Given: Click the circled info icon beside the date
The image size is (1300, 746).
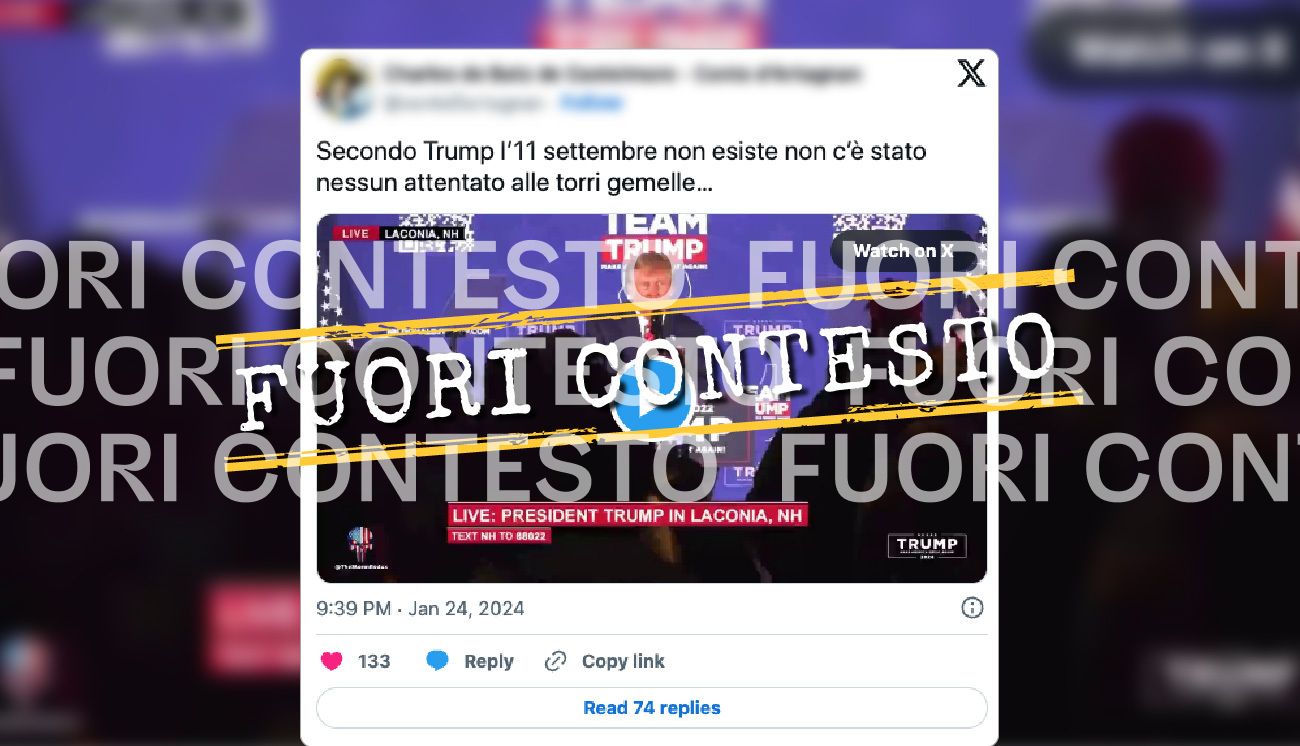Looking at the screenshot, I should (971, 608).
